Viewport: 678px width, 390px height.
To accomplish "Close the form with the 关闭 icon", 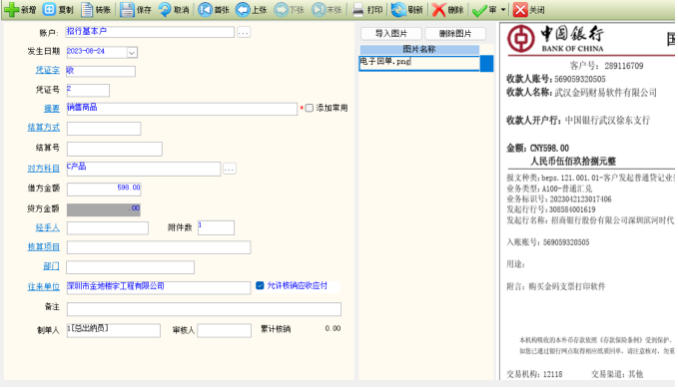I will pos(520,10).
